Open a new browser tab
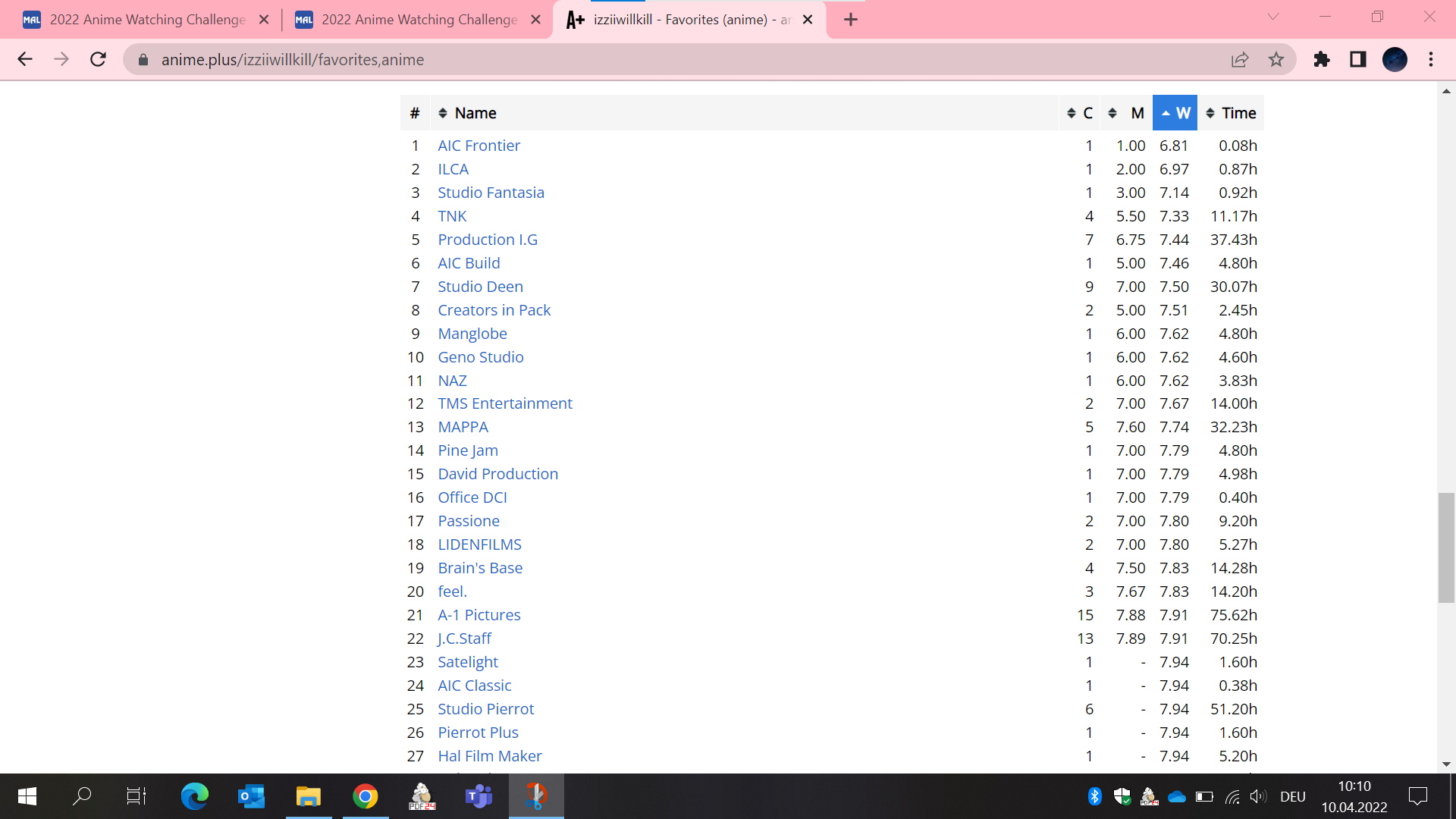 (x=851, y=20)
